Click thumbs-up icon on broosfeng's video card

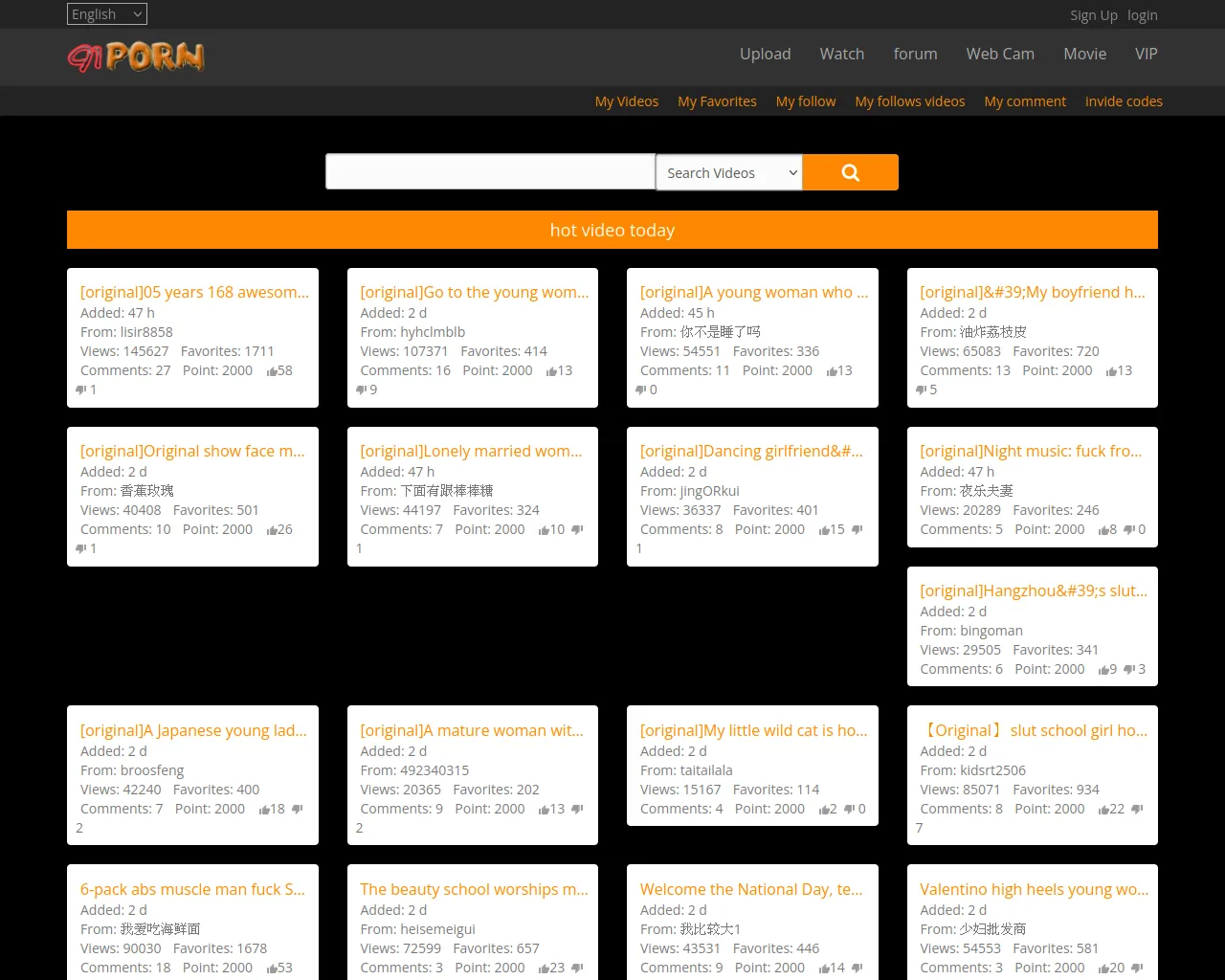click(264, 810)
